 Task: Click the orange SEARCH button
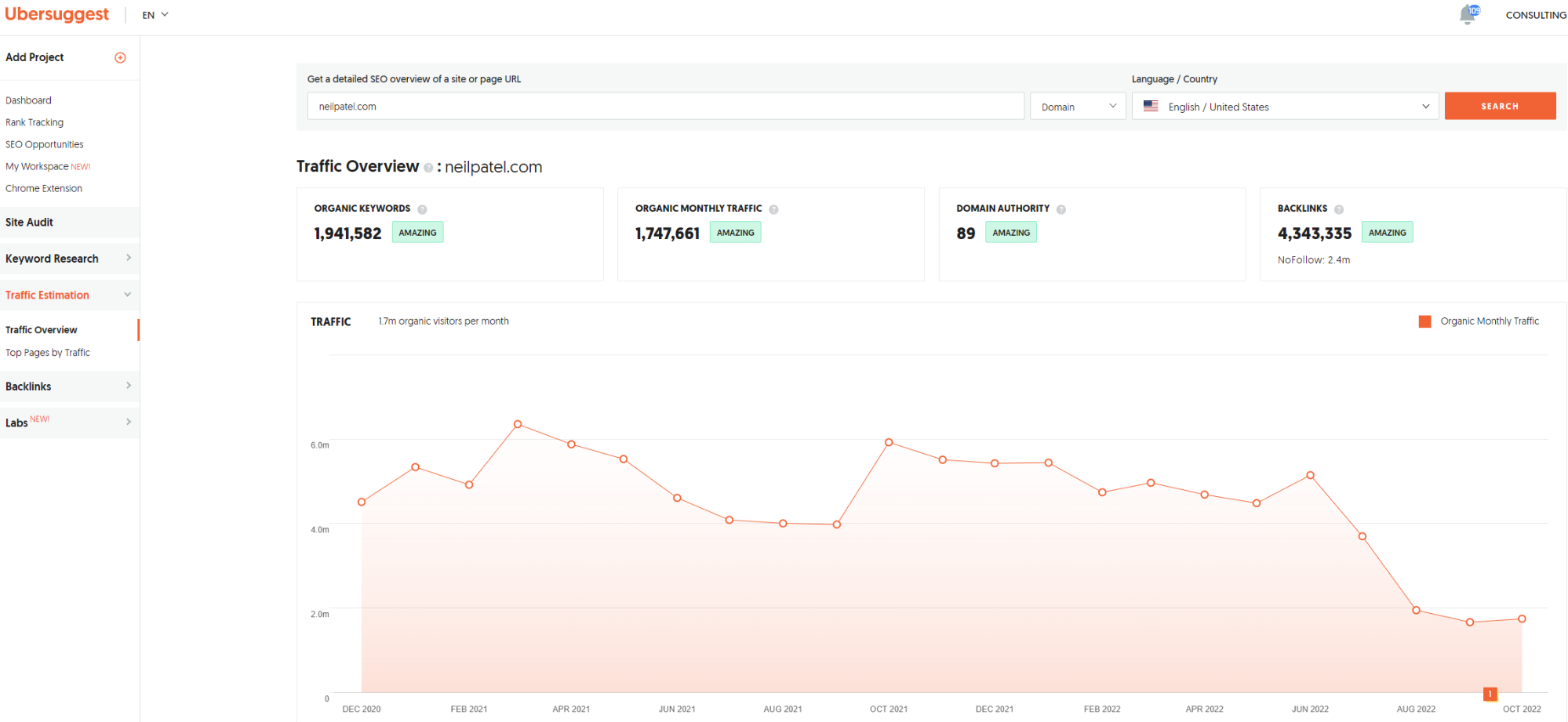(x=1499, y=106)
